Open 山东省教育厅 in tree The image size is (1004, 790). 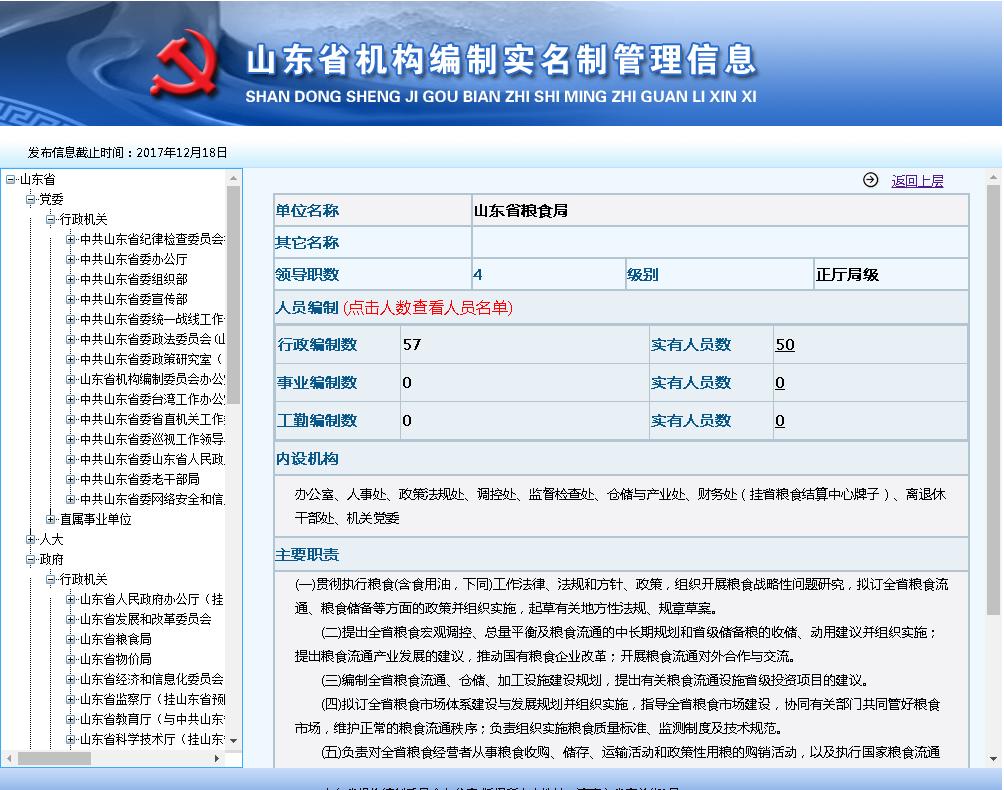click(152, 719)
